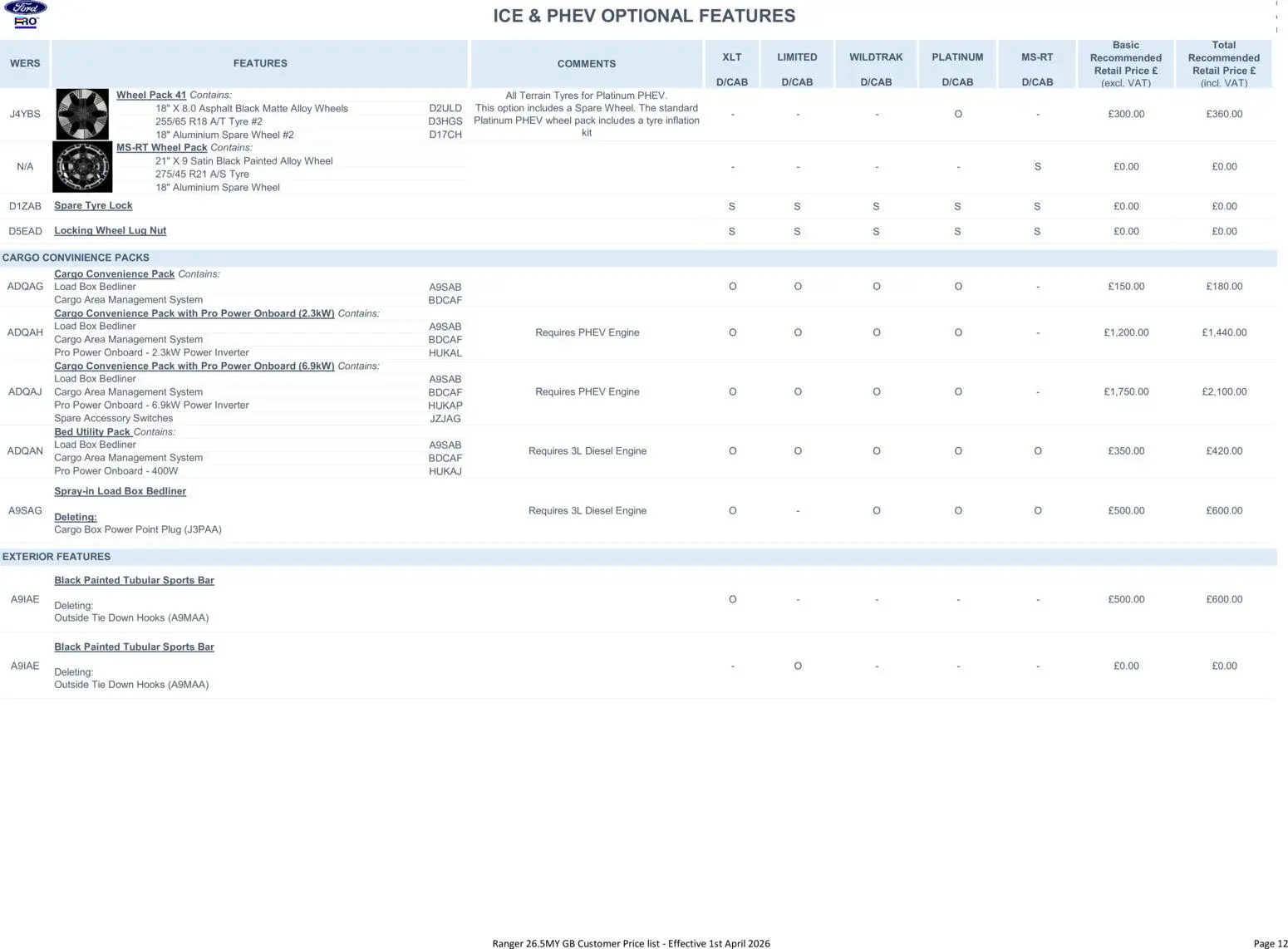Select feature code HUKAP

445,406
